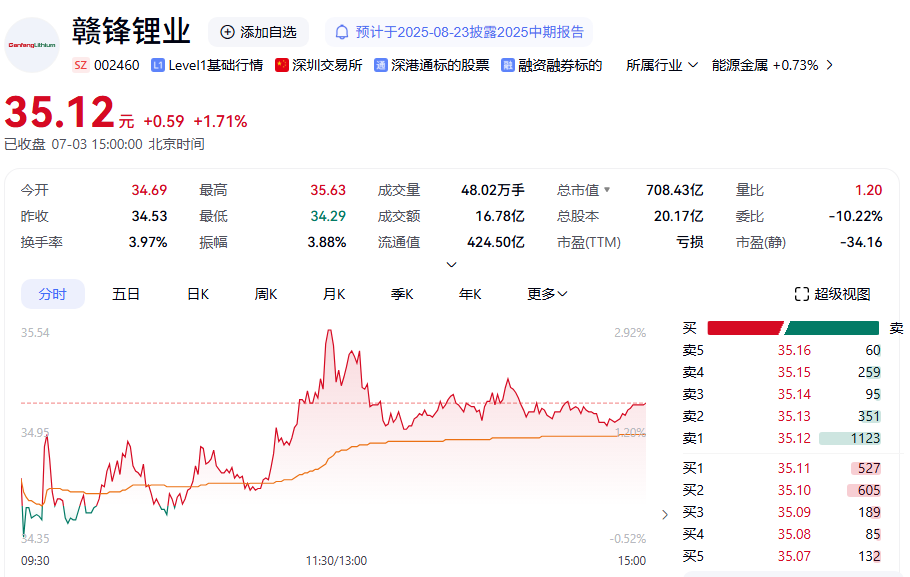
Task: Click the 成交额 value 16.78亿
Action: click(x=500, y=216)
